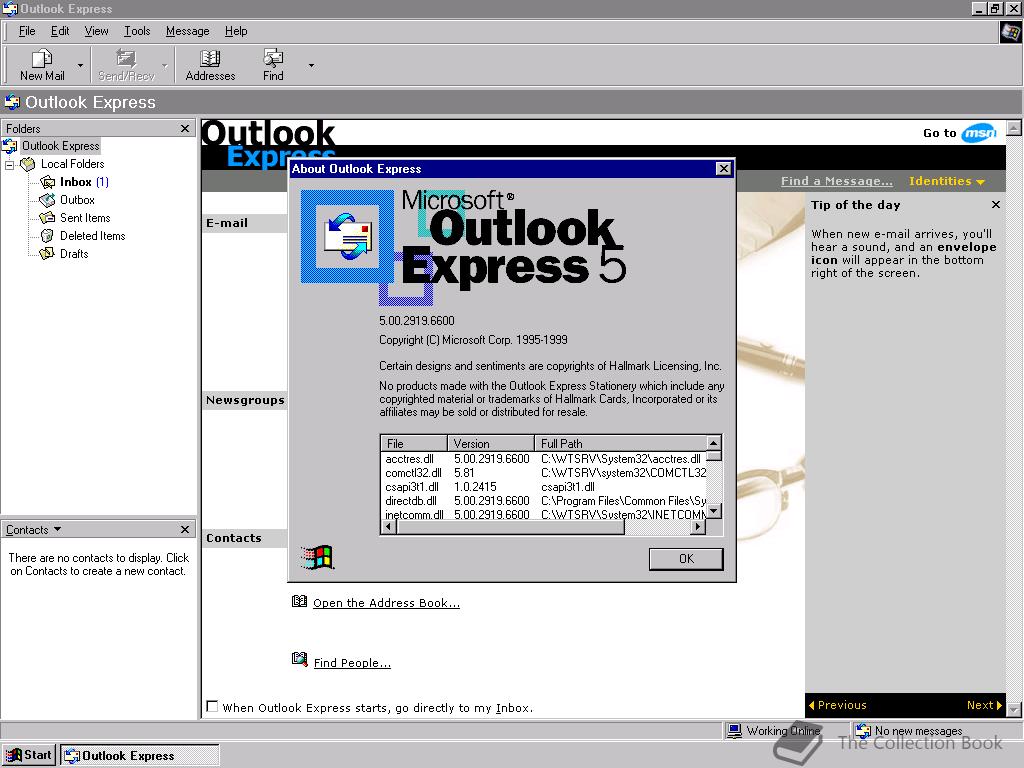The height and width of the screenshot is (768, 1024).
Task: Click the file list scroll down arrow
Action: (714, 511)
